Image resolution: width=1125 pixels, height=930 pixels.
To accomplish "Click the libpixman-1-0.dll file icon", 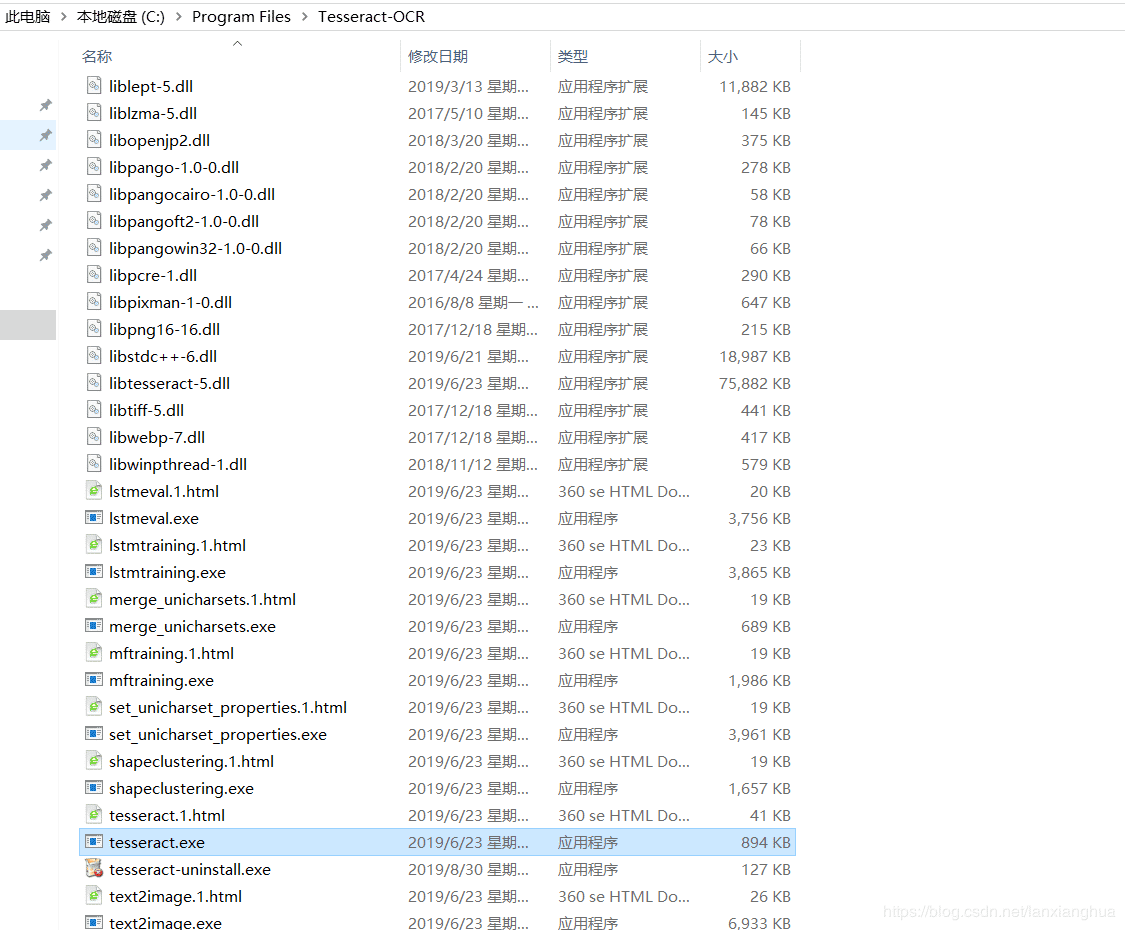I will pos(94,302).
